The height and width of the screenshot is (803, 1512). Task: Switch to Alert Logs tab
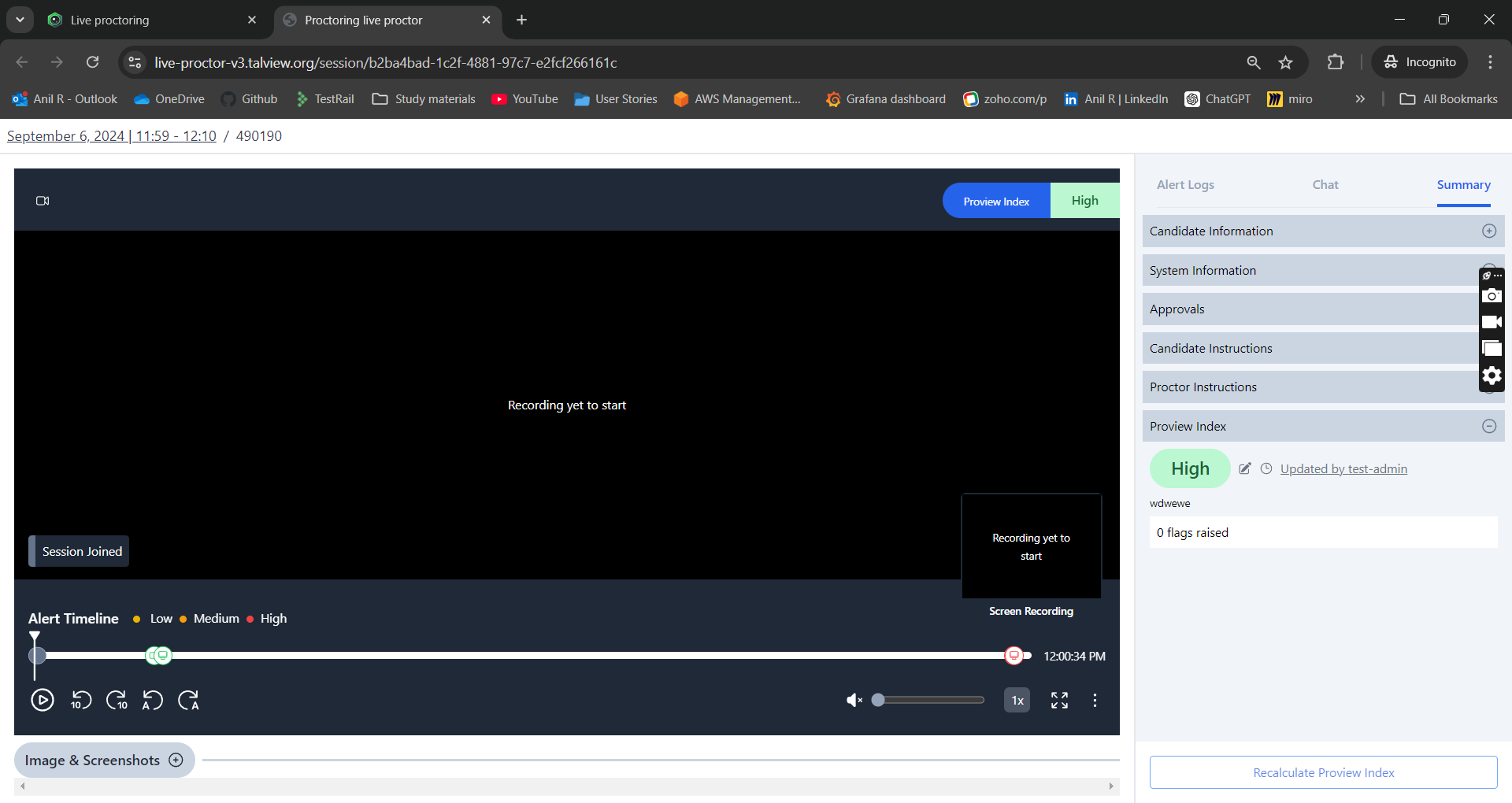pos(1185,185)
